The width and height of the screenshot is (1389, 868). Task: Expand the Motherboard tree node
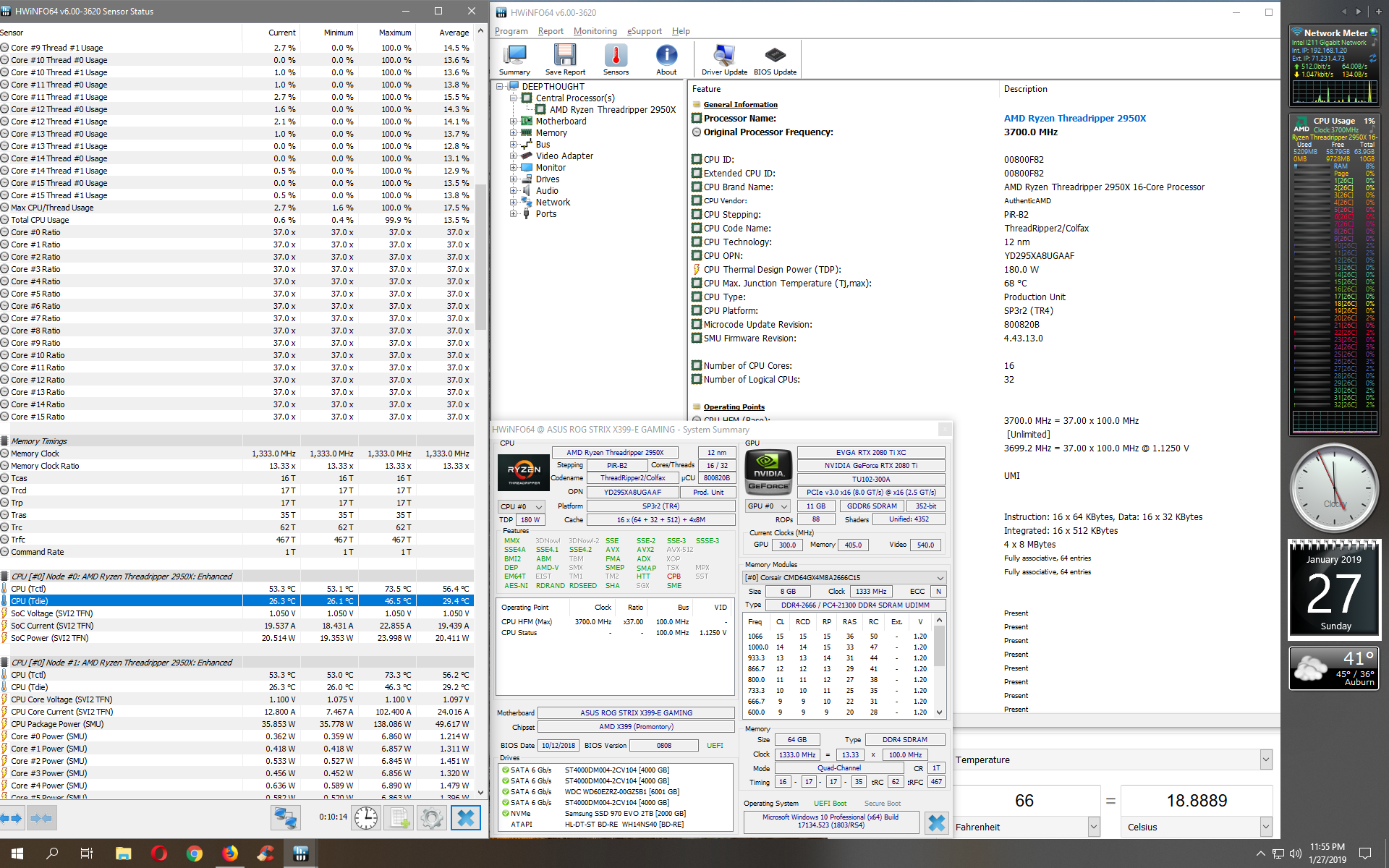click(514, 121)
